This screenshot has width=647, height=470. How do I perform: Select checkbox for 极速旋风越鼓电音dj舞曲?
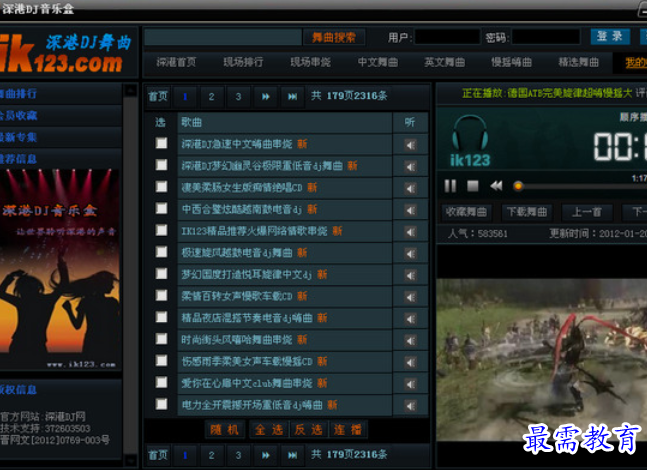click(161, 252)
